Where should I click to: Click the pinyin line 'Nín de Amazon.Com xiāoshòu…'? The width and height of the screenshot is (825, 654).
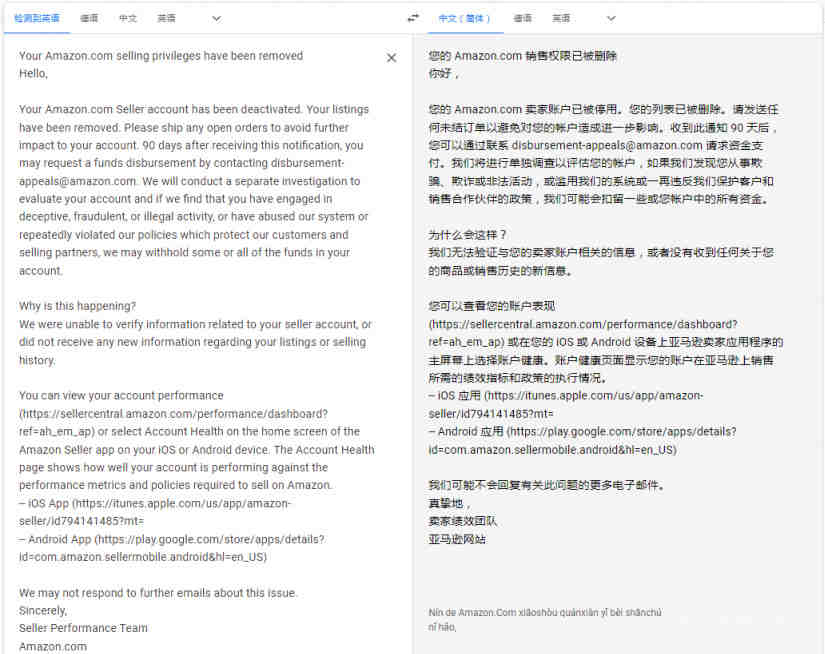(545, 612)
